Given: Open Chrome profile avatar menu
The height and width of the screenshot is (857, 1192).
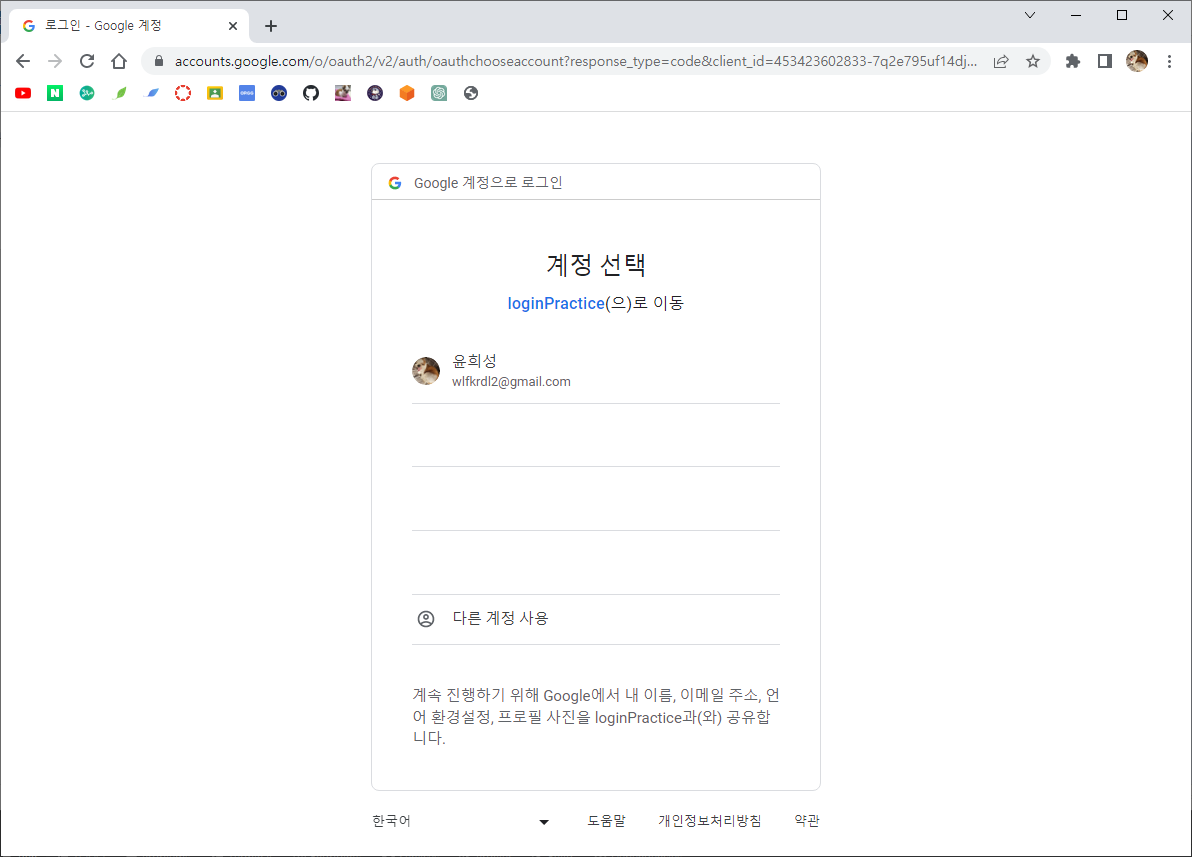Looking at the screenshot, I should [x=1137, y=61].
